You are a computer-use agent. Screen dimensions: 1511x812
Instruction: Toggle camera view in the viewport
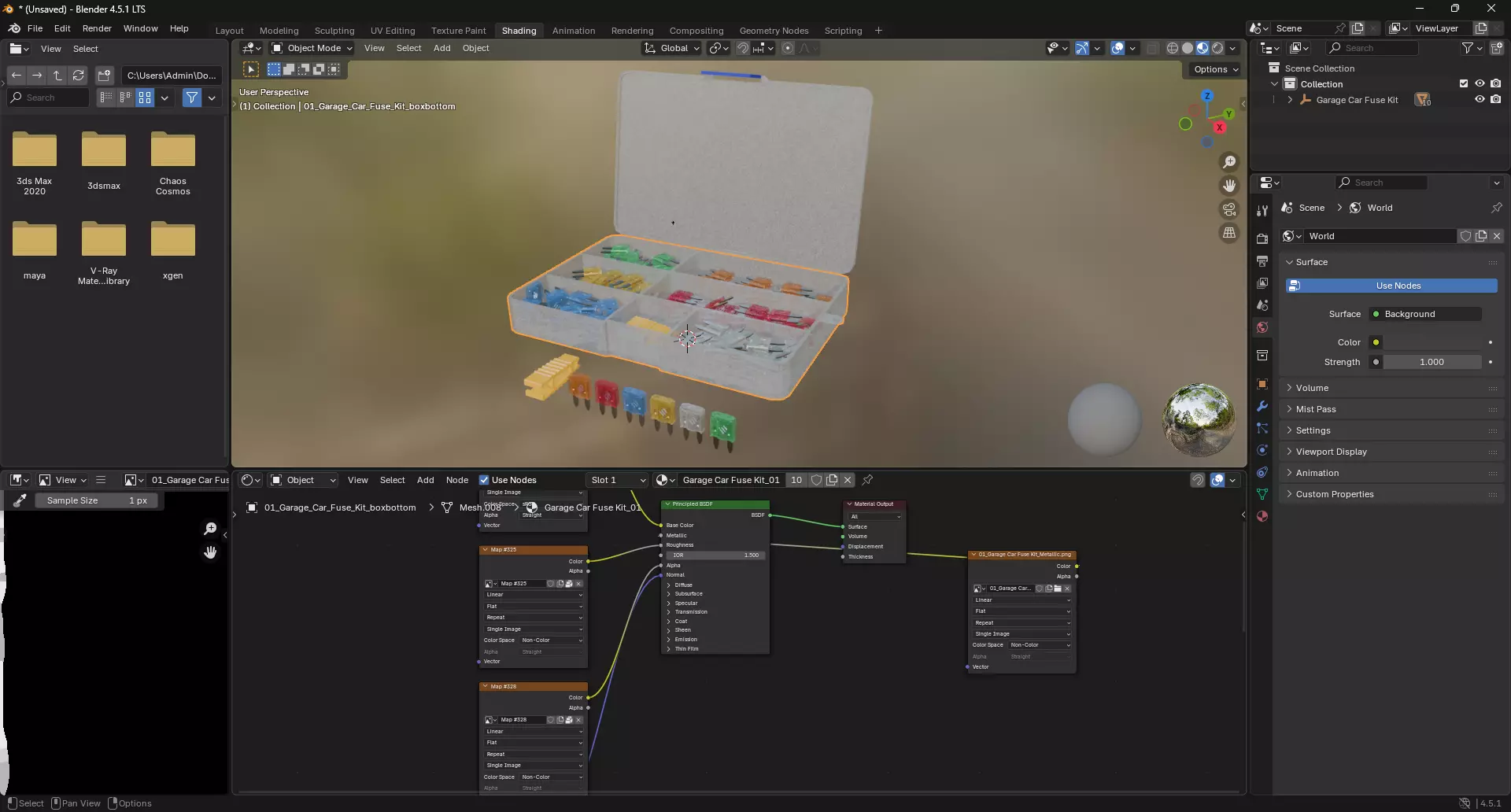coord(1229,209)
